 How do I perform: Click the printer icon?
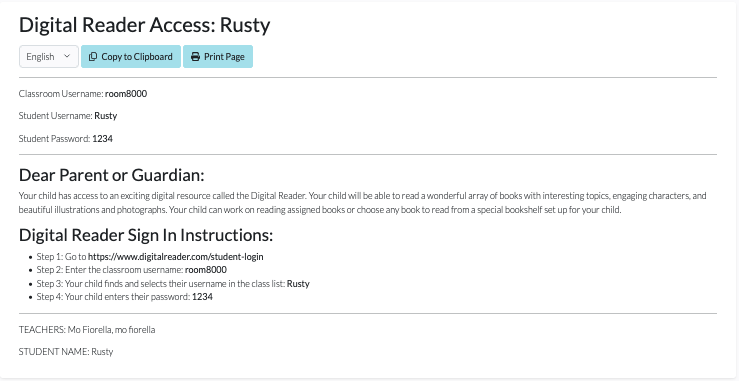[195, 57]
